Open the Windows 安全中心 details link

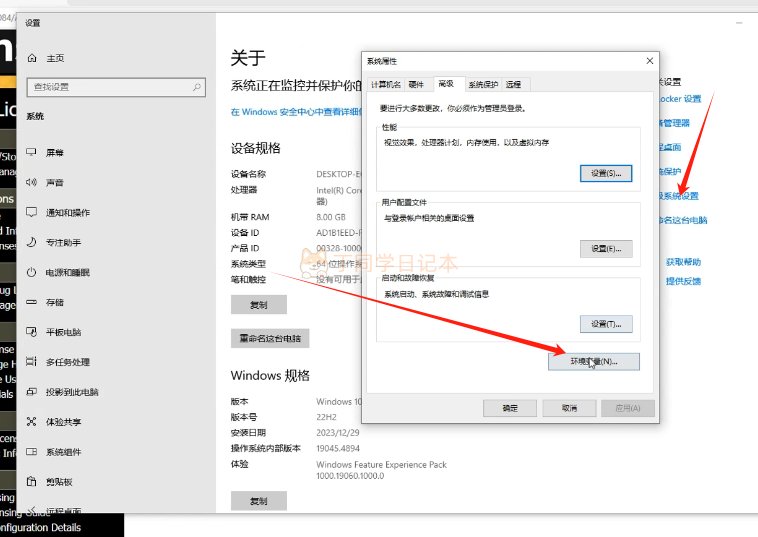(x=296, y=112)
